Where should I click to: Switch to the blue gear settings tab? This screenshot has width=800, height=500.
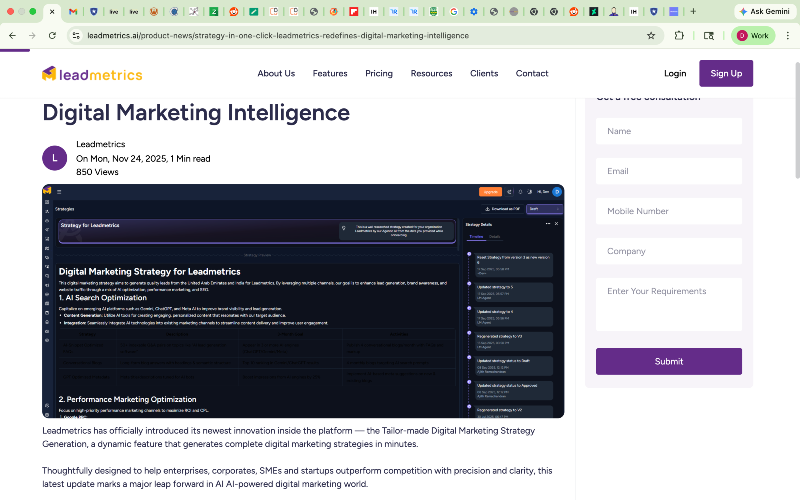[473, 11]
